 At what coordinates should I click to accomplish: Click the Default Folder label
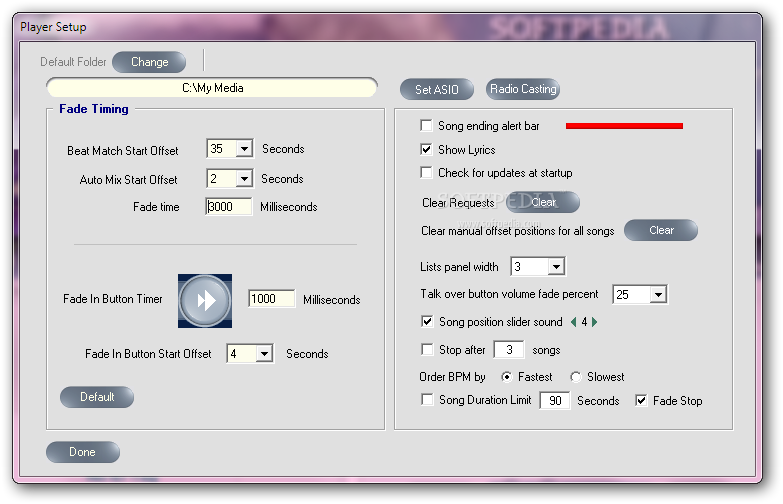pos(73,62)
